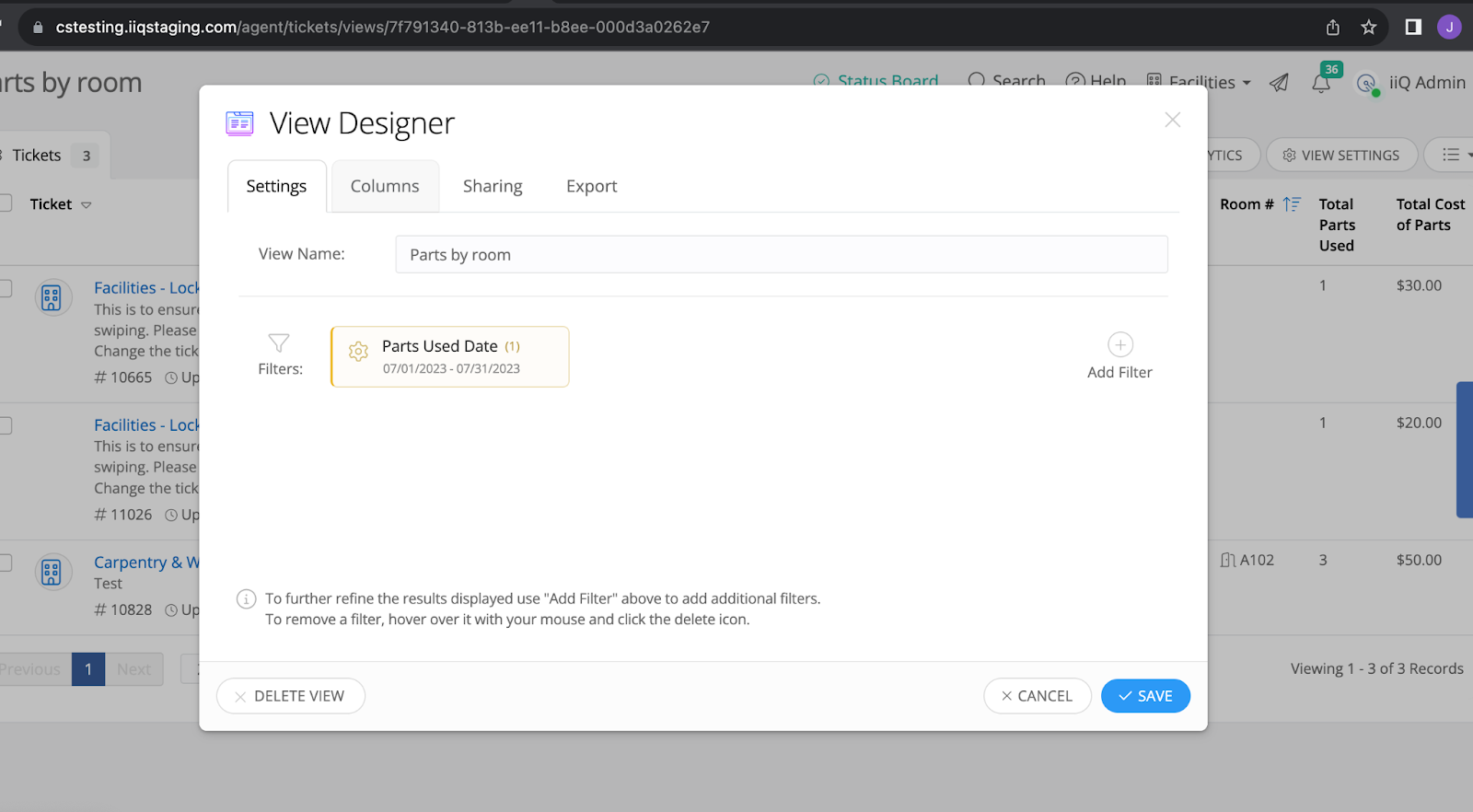The height and width of the screenshot is (812, 1473).
Task: Tick the checkbox for the Carpentry ticket row
Action: [x=5, y=563]
